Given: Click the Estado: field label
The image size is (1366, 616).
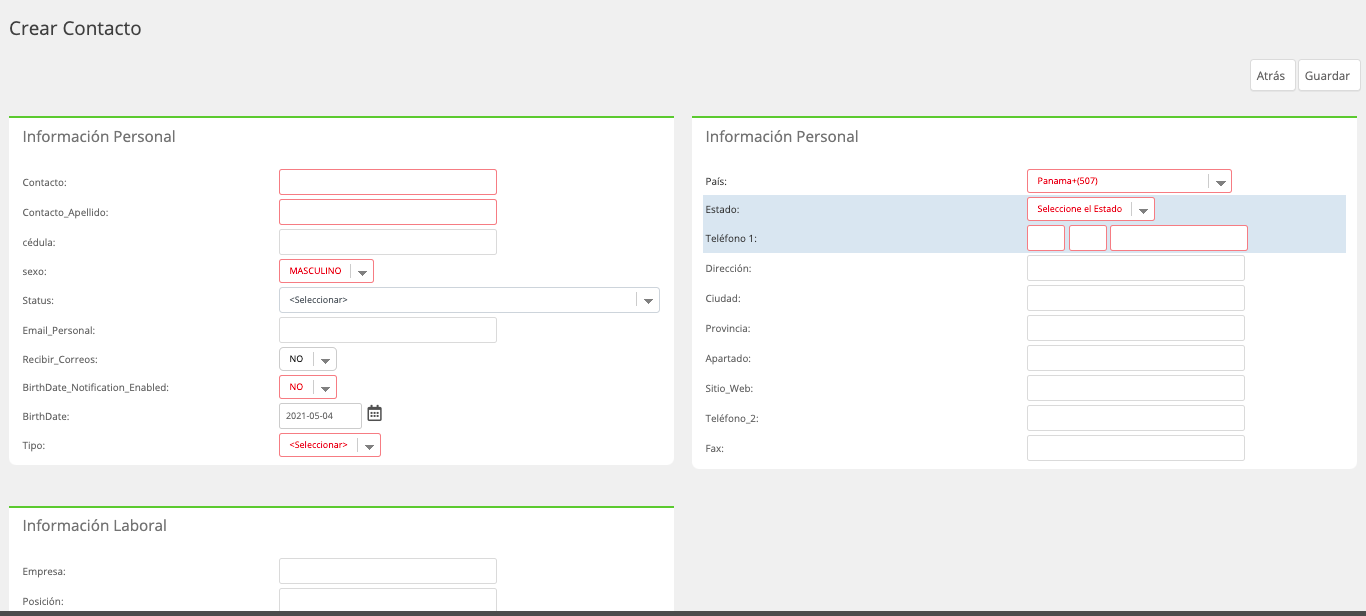Looking at the screenshot, I should [722, 210].
